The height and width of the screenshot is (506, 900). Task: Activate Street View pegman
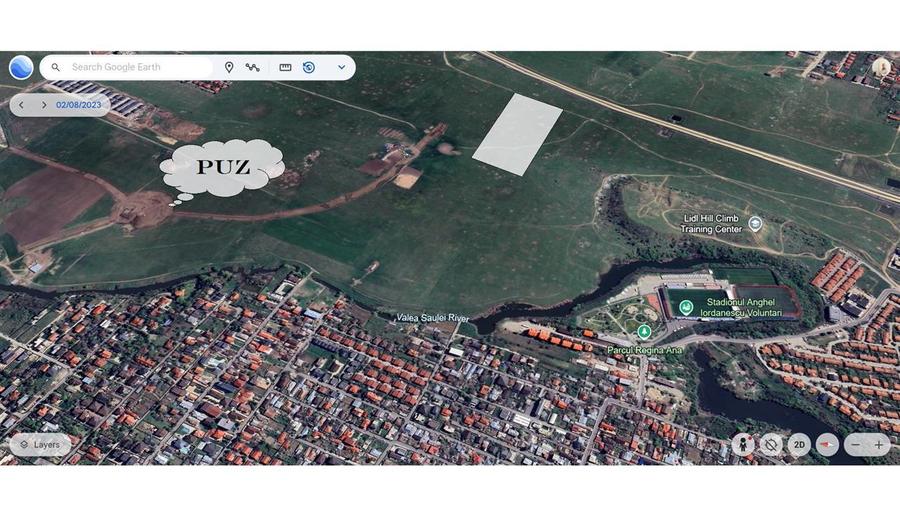743,445
